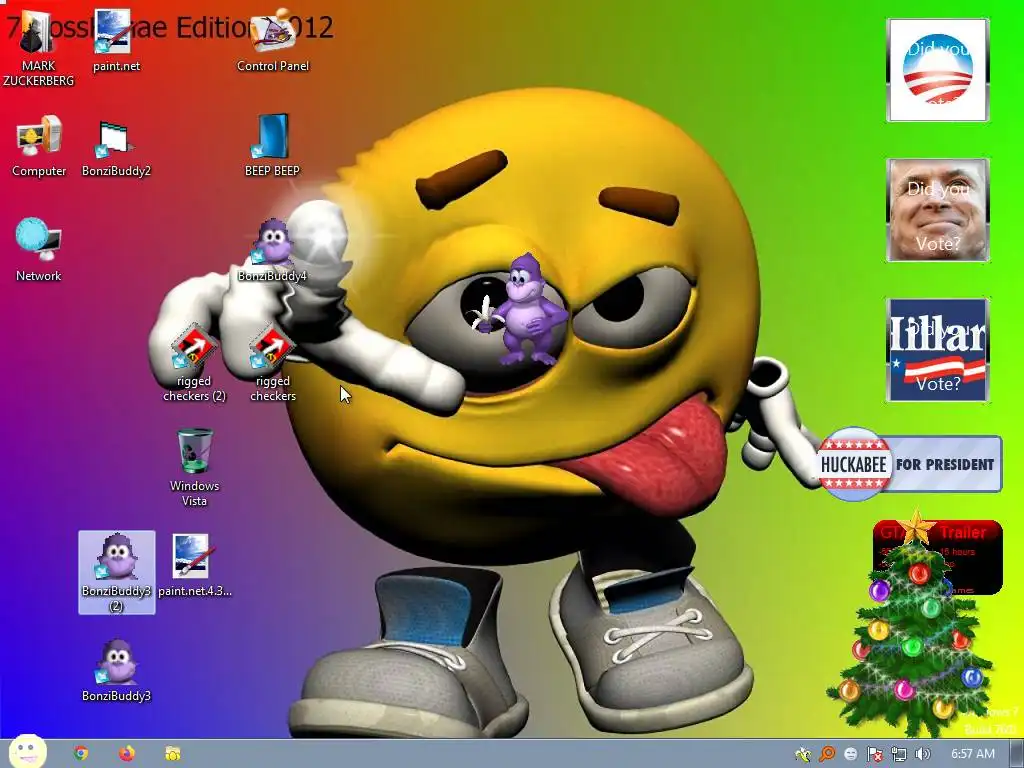Select the rigged checkers (2) shortcut
1024x768 pixels.
pos(194,363)
